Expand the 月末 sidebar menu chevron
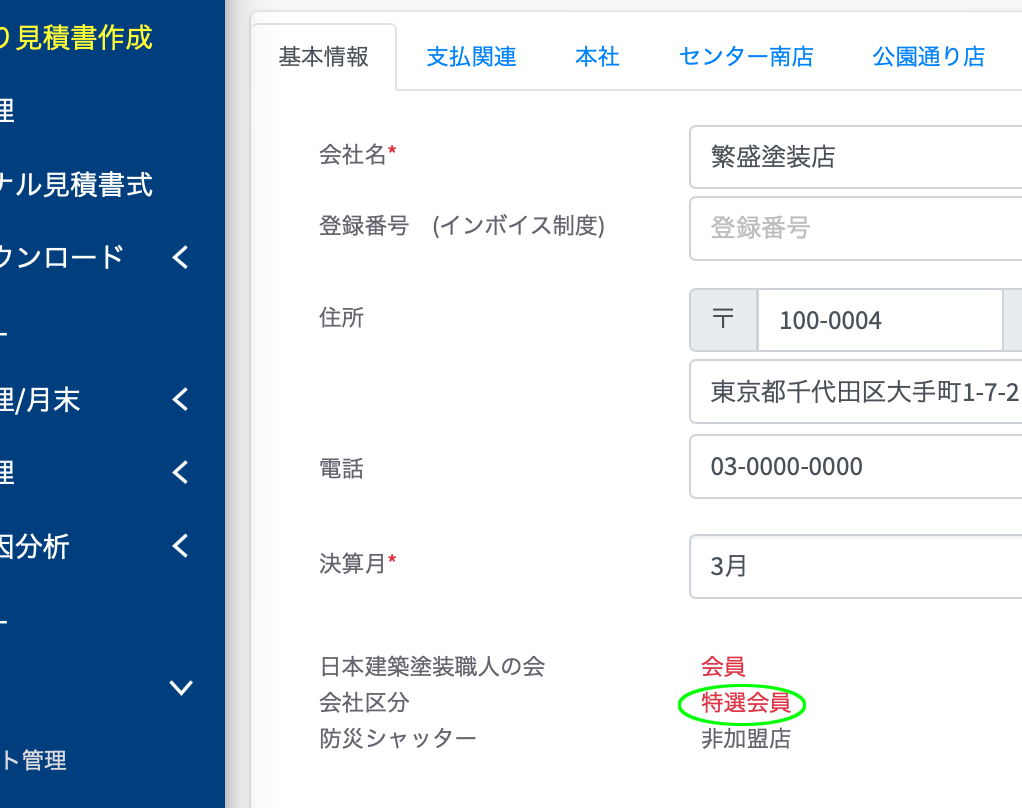 (181, 399)
